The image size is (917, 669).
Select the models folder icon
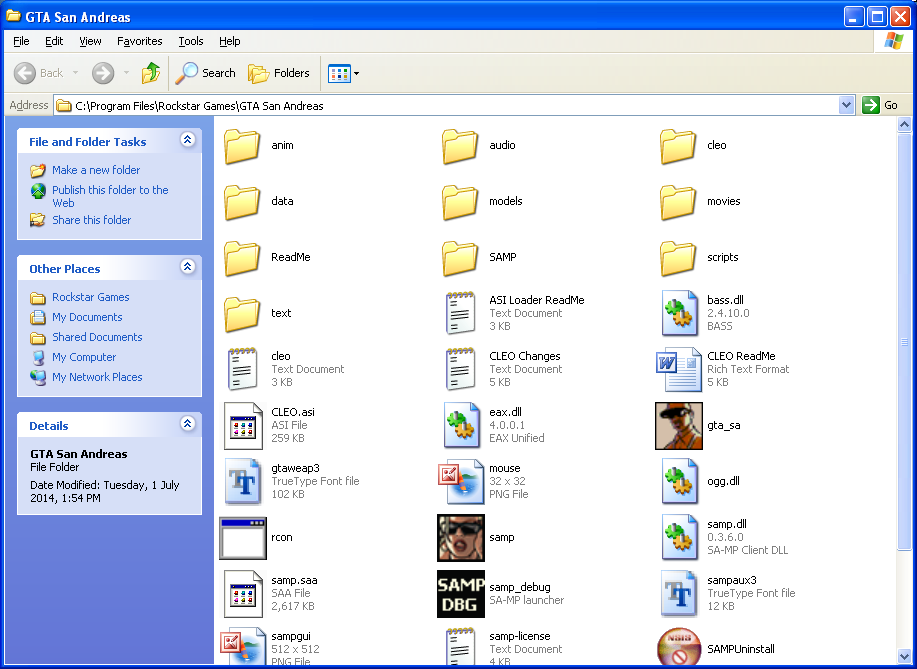(x=460, y=202)
